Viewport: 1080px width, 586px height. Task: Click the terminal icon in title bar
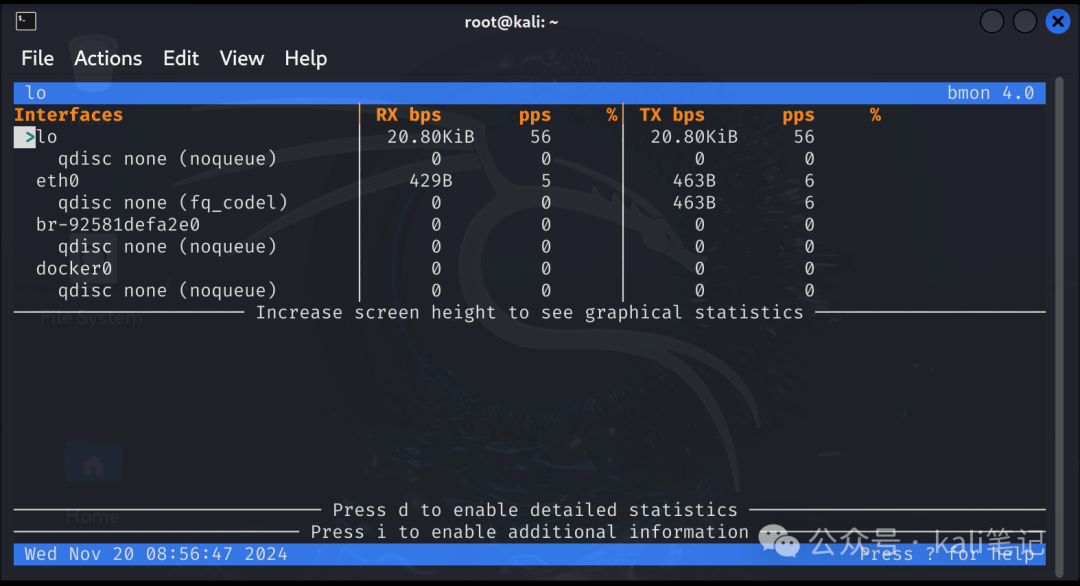coord(26,21)
